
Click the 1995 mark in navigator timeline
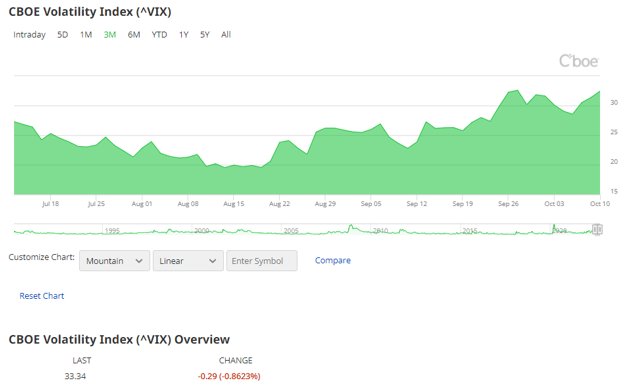pyautogui.click(x=112, y=231)
